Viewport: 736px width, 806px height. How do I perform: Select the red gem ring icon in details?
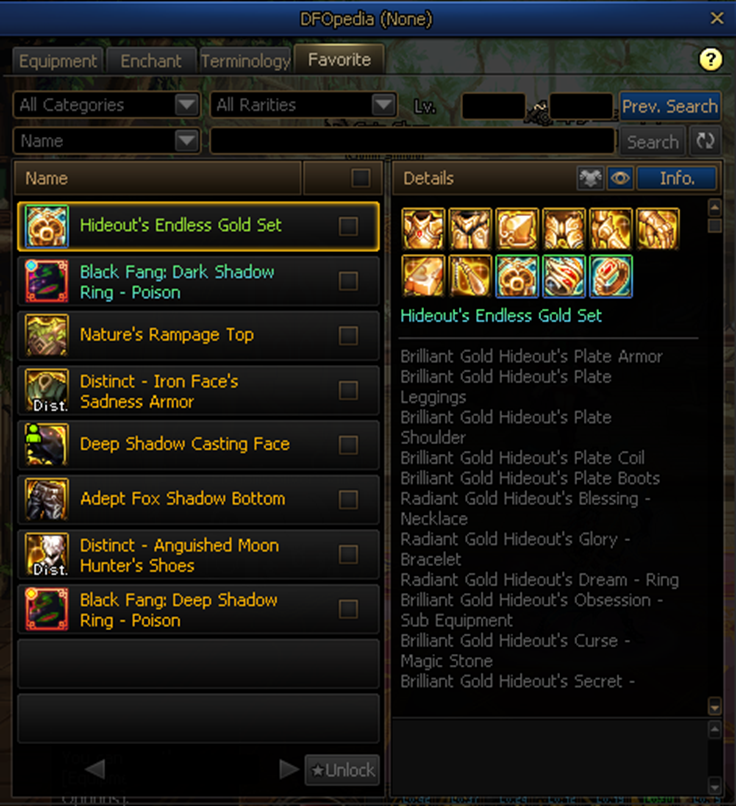611,276
